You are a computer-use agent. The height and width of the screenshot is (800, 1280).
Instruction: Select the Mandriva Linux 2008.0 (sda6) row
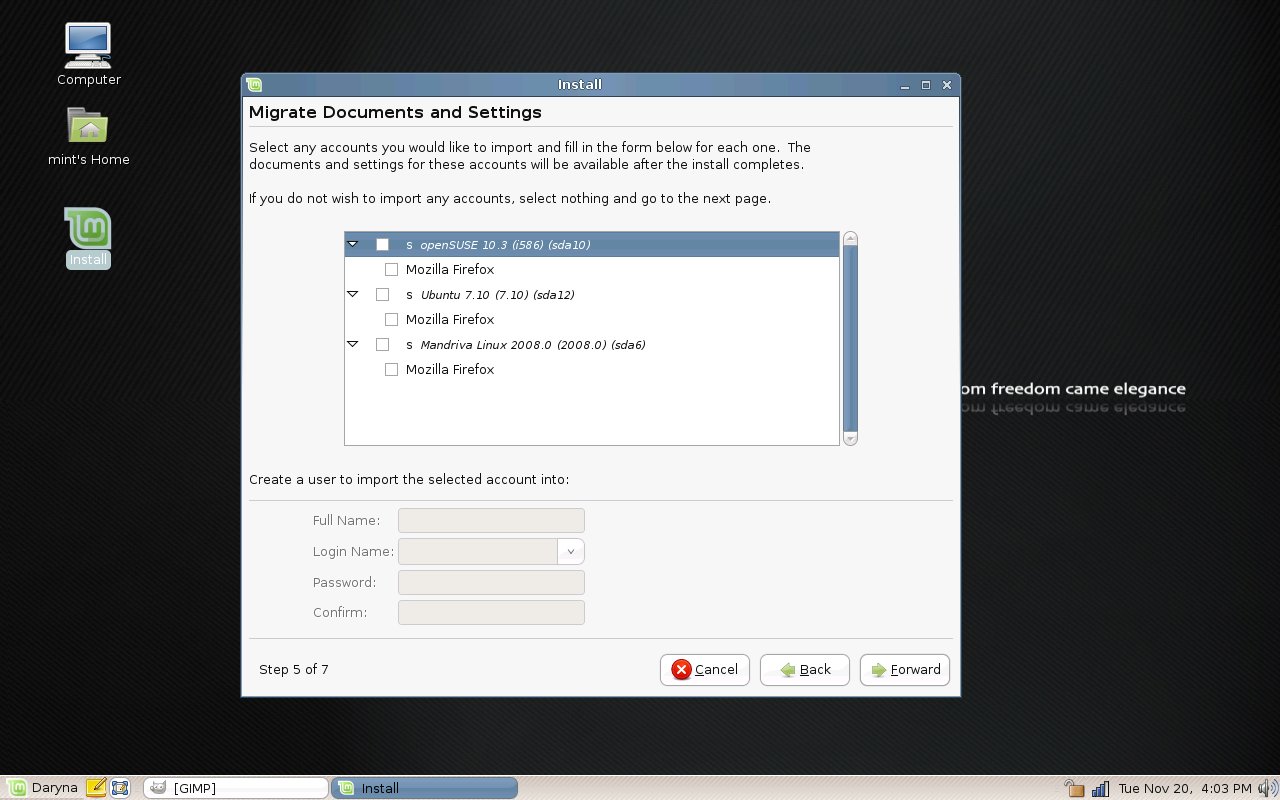click(x=592, y=345)
